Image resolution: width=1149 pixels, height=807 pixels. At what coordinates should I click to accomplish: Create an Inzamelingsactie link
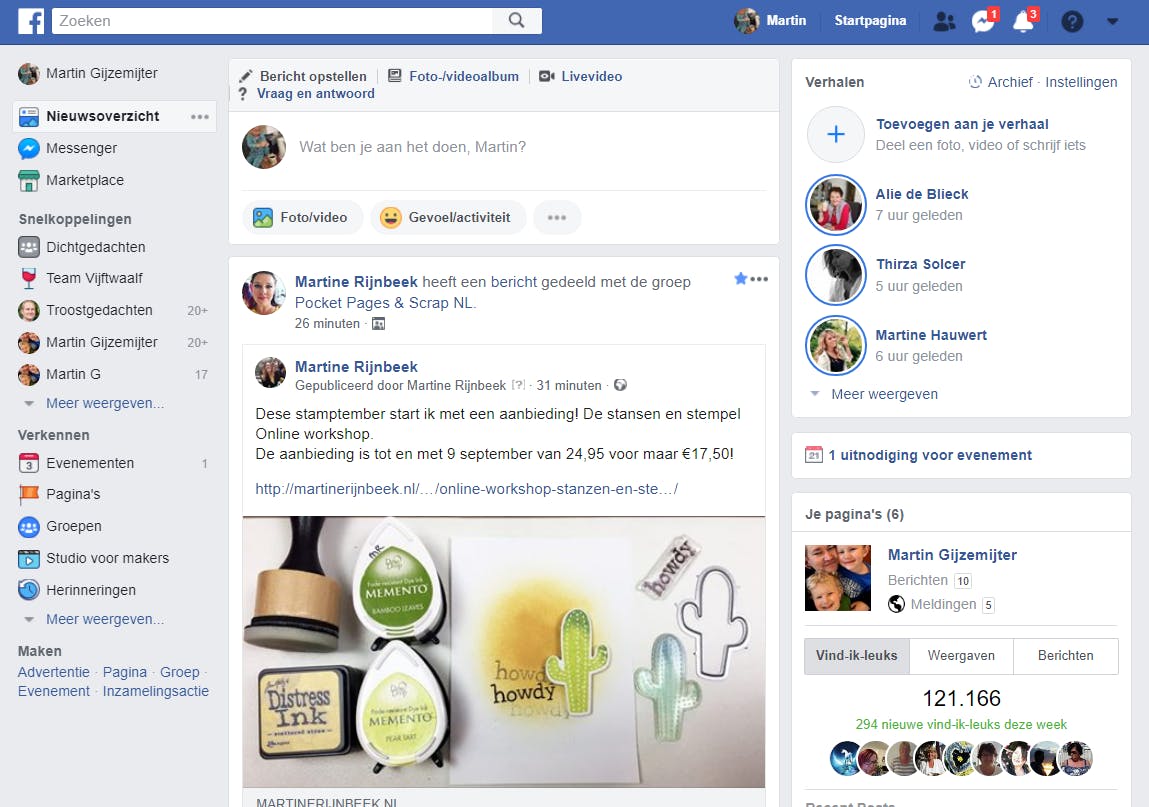(155, 691)
